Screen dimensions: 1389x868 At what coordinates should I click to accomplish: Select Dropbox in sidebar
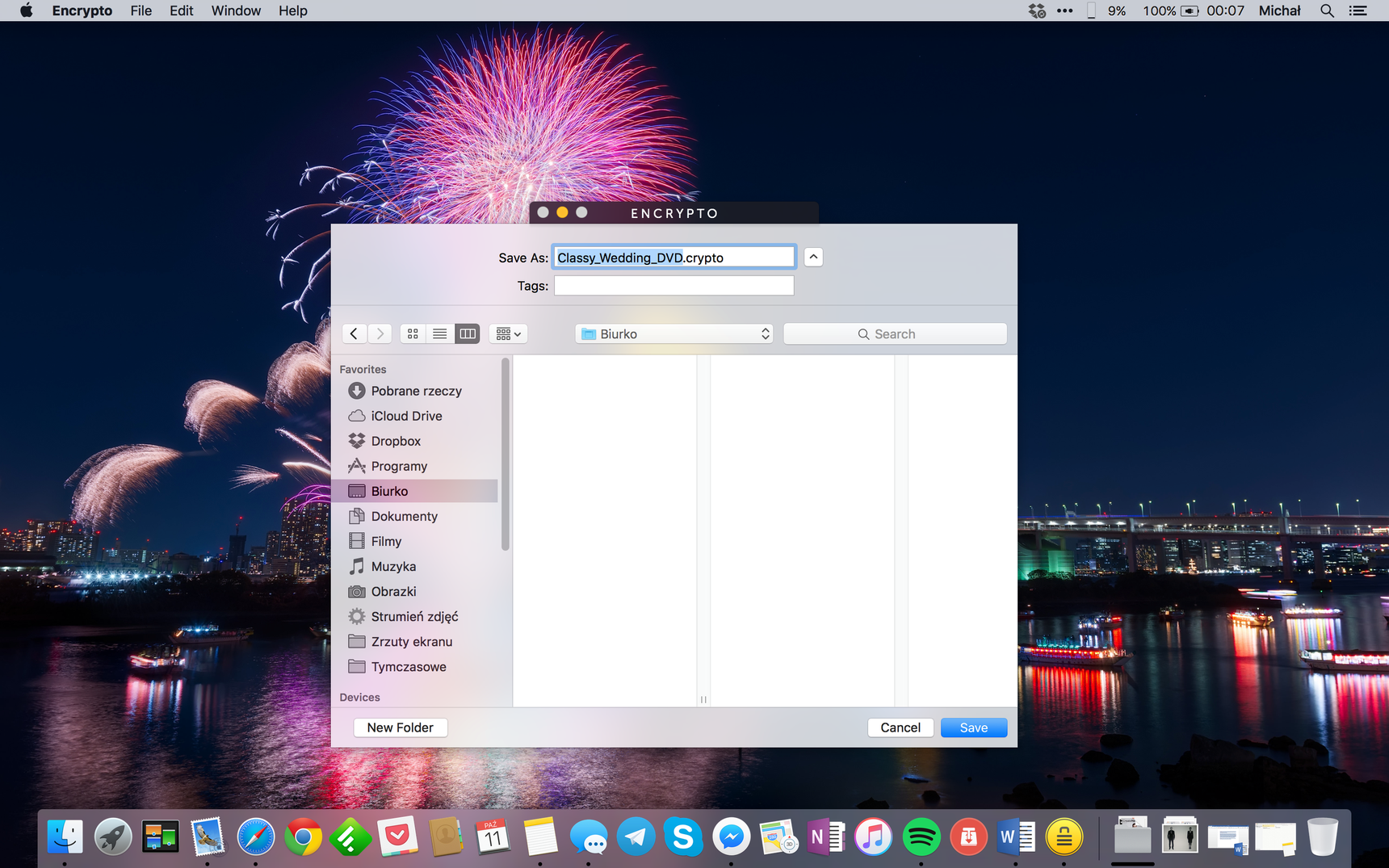click(415, 441)
